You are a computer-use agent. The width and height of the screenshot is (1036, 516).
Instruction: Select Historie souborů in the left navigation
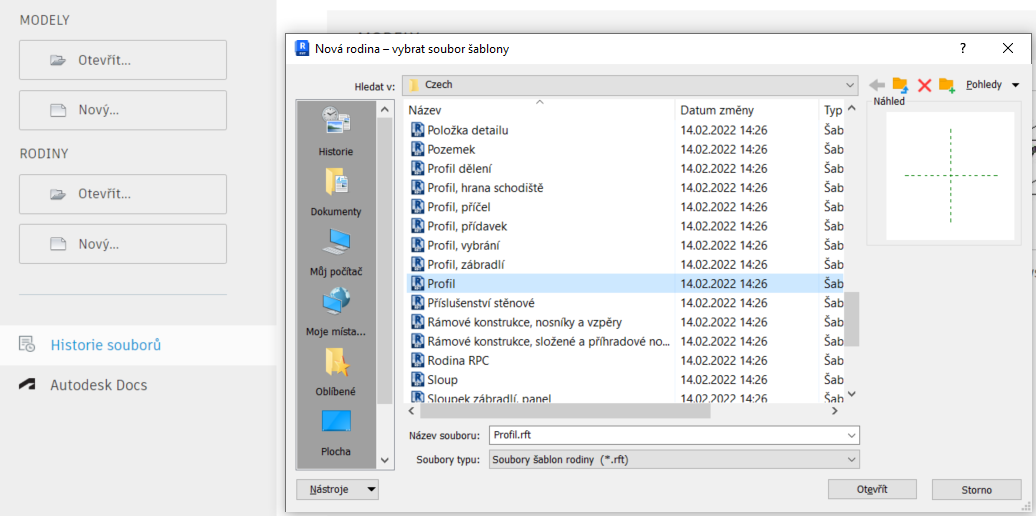point(106,345)
